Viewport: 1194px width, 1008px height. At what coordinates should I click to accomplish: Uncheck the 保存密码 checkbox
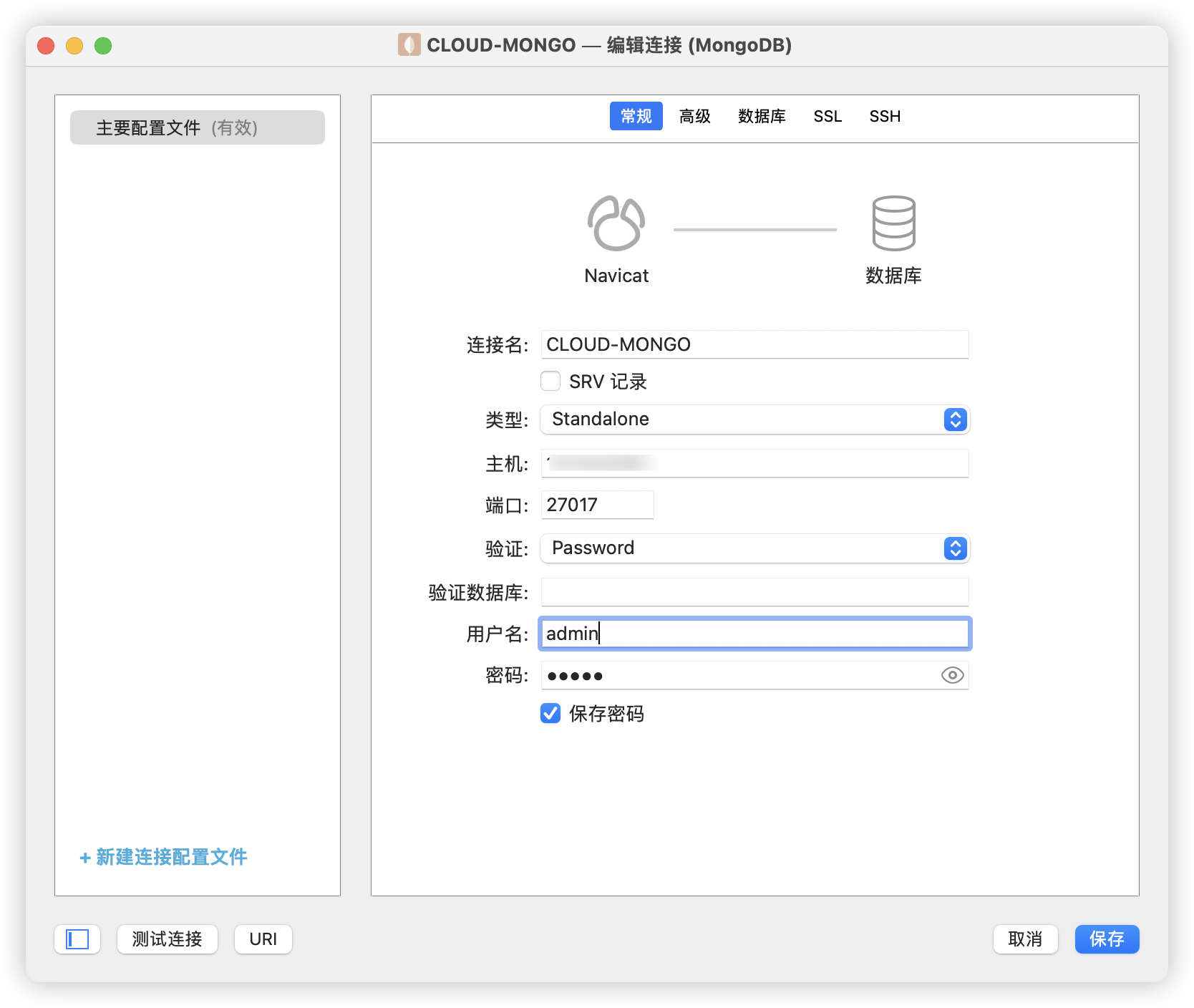tap(550, 713)
